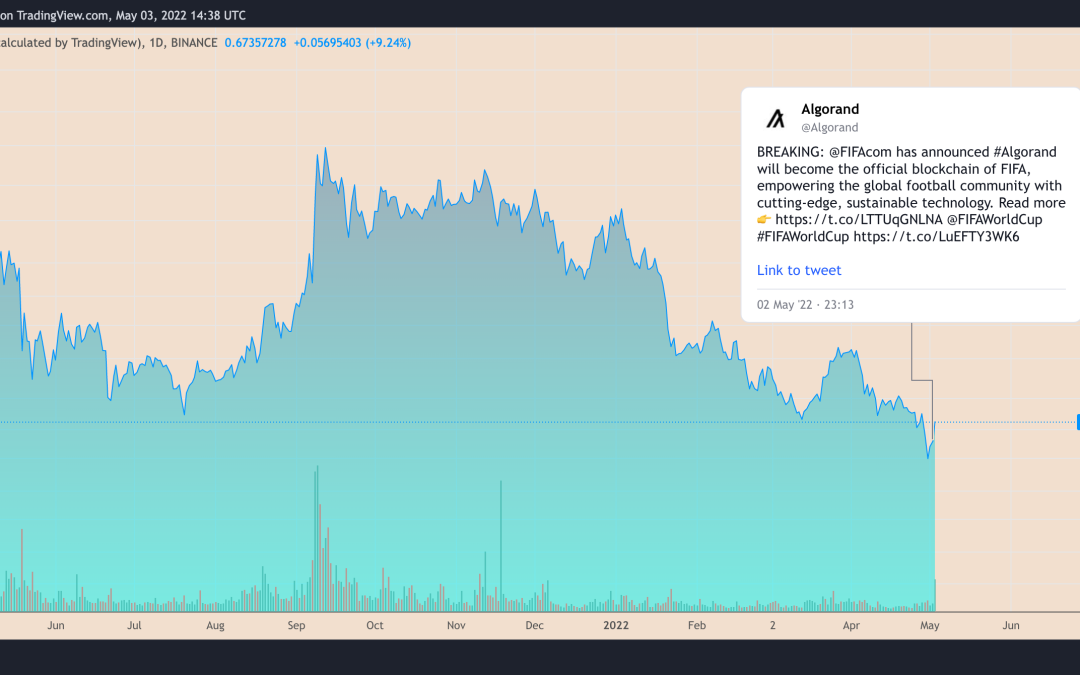This screenshot has height=675, width=1080.
Task: Click the 'Nov' time axis label
Action: point(456,625)
